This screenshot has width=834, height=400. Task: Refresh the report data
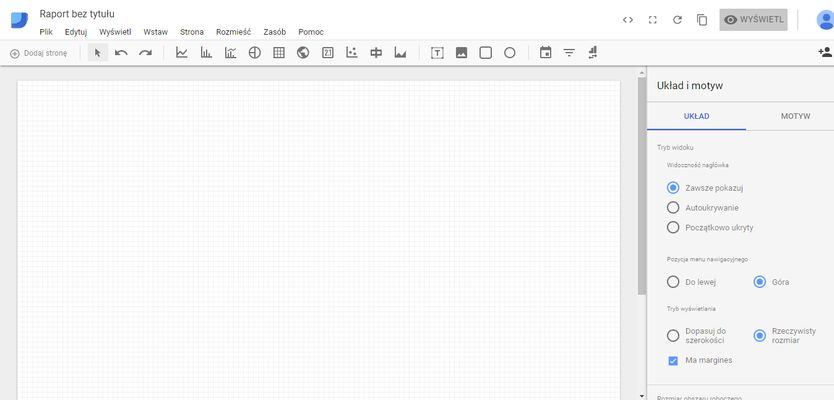coord(677,20)
